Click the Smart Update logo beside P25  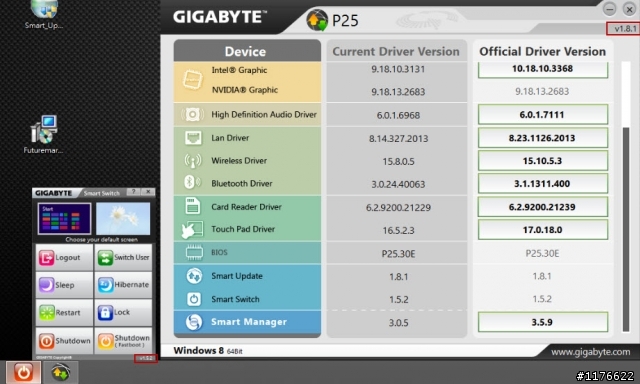click(x=317, y=20)
